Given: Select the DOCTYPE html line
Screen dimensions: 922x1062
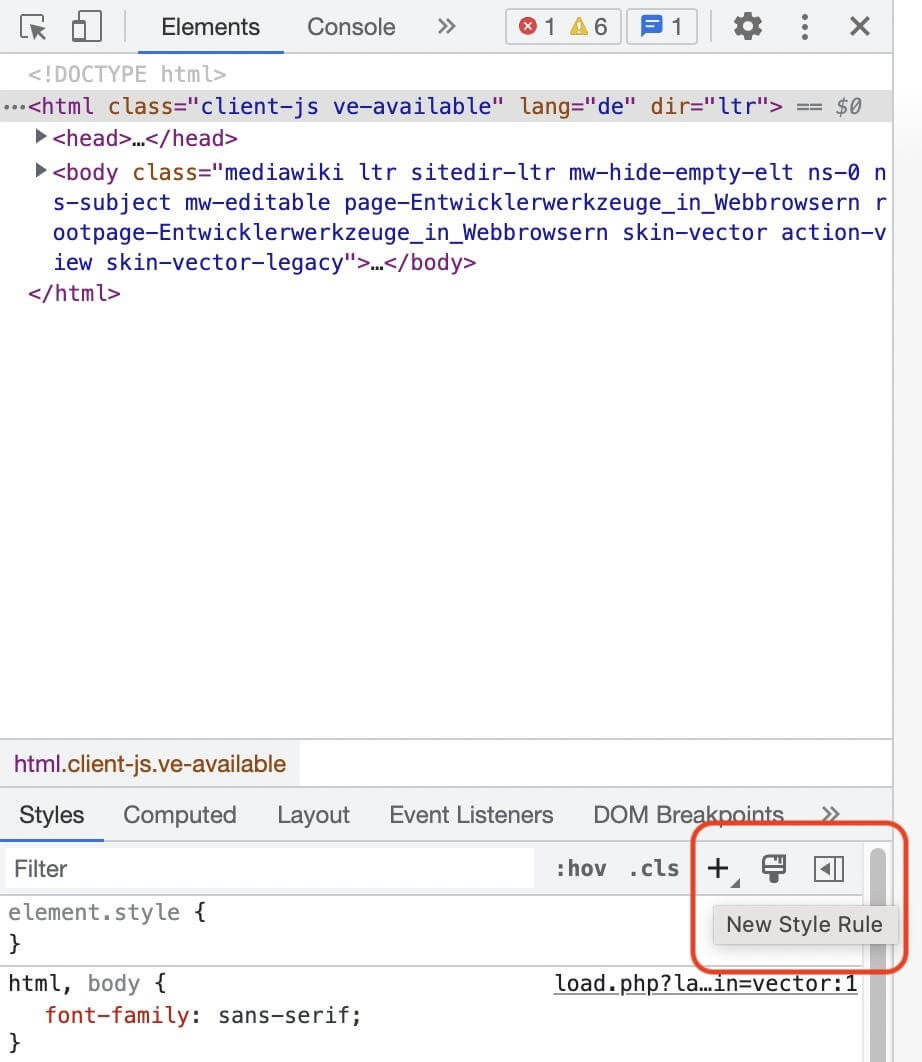Looking at the screenshot, I should point(127,74).
